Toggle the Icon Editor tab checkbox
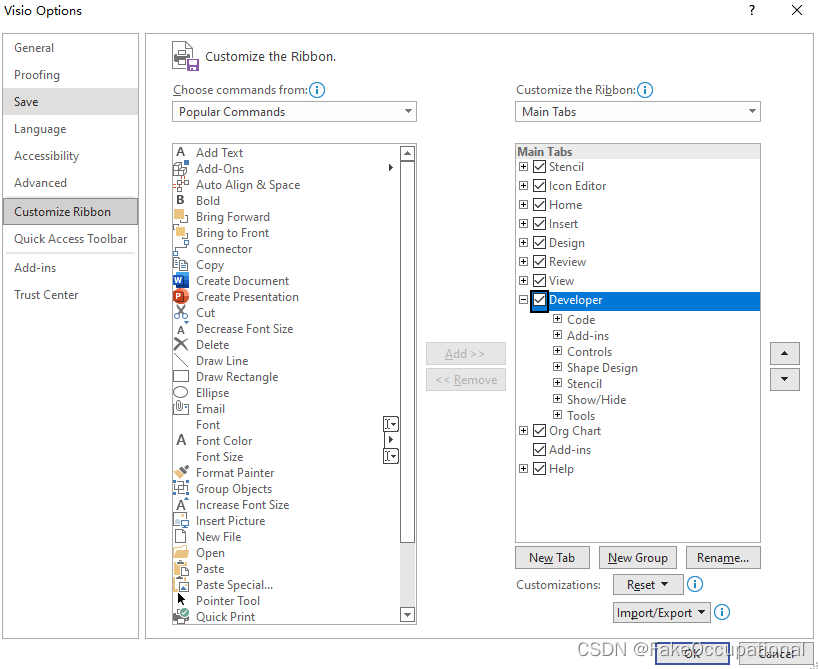This screenshot has height=669, width=820. 539,186
